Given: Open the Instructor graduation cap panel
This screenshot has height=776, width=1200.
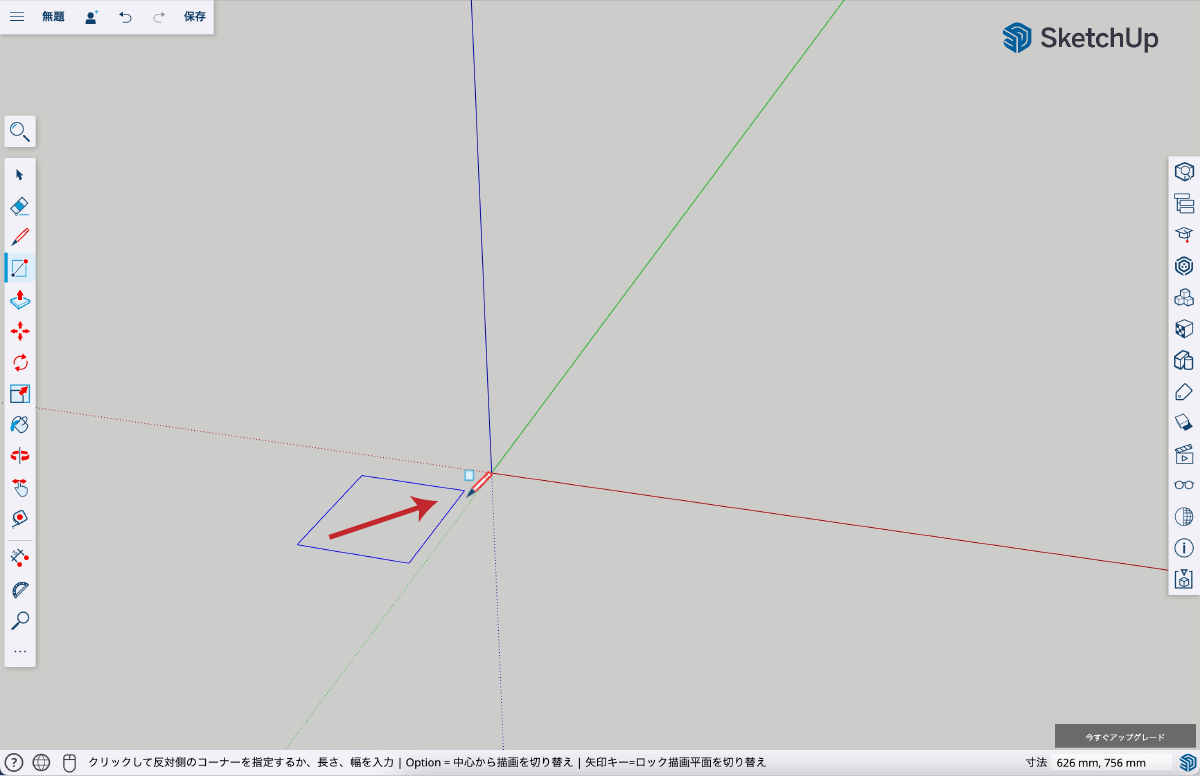Looking at the screenshot, I should tap(1184, 234).
